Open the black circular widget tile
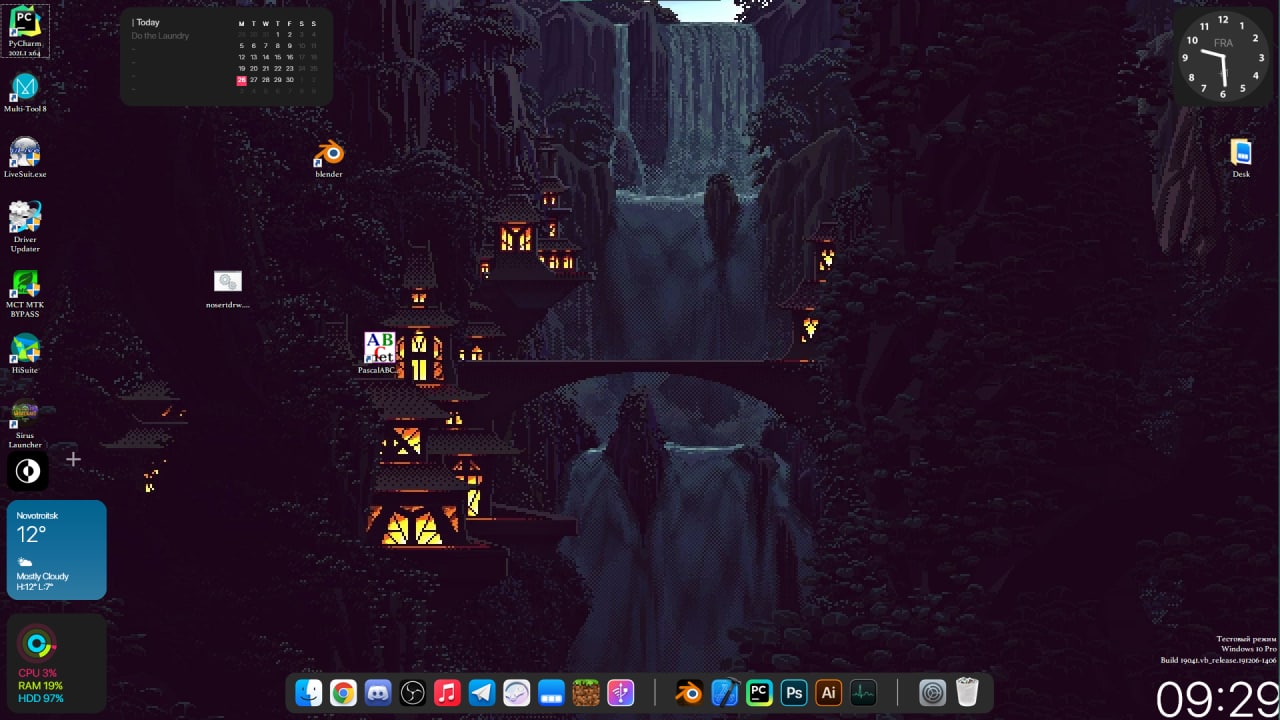 click(28, 471)
